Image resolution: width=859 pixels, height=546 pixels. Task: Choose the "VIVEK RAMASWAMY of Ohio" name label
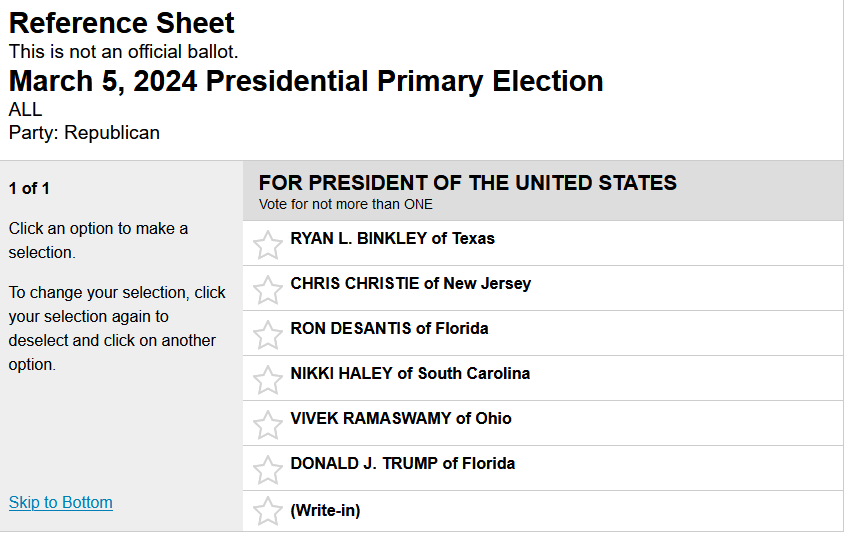pos(400,418)
